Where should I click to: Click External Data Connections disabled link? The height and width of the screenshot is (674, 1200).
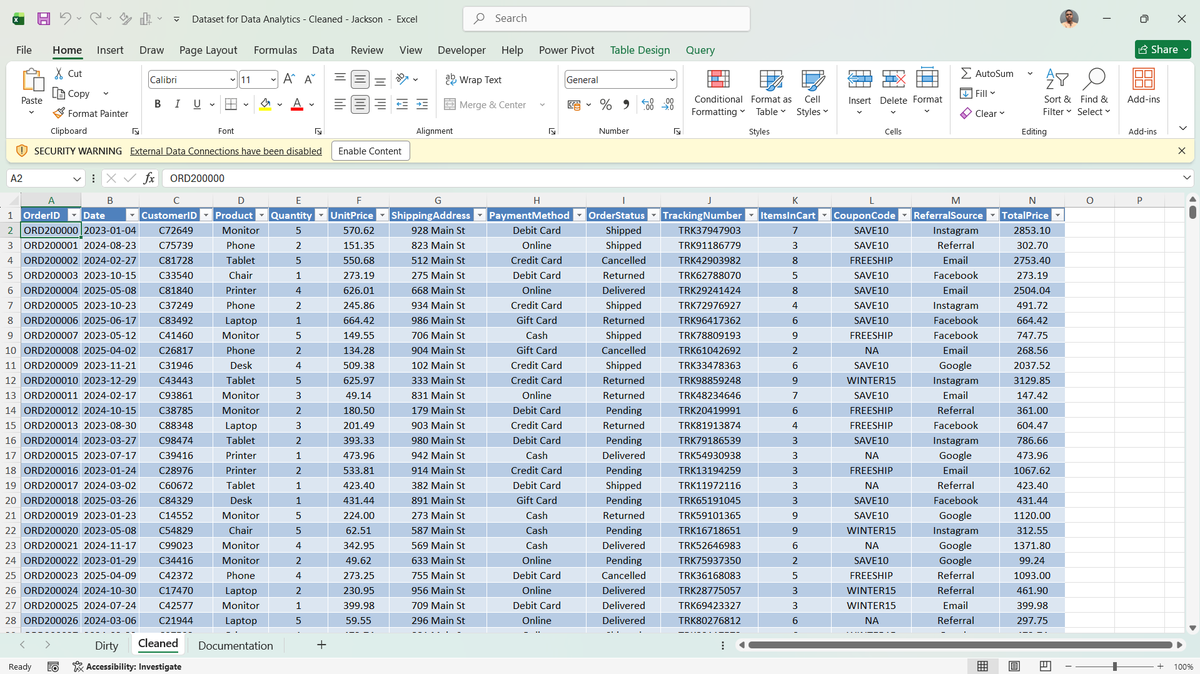click(x=226, y=151)
